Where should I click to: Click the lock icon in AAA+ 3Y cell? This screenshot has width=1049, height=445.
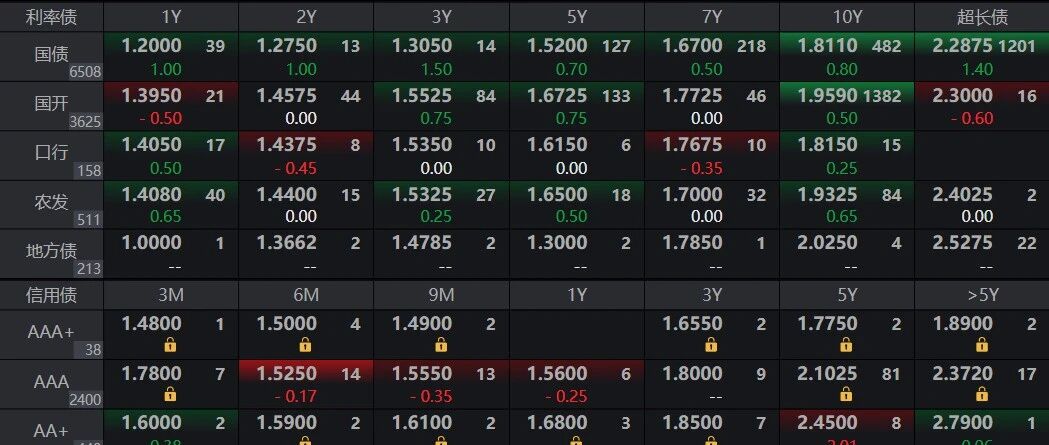click(x=711, y=344)
